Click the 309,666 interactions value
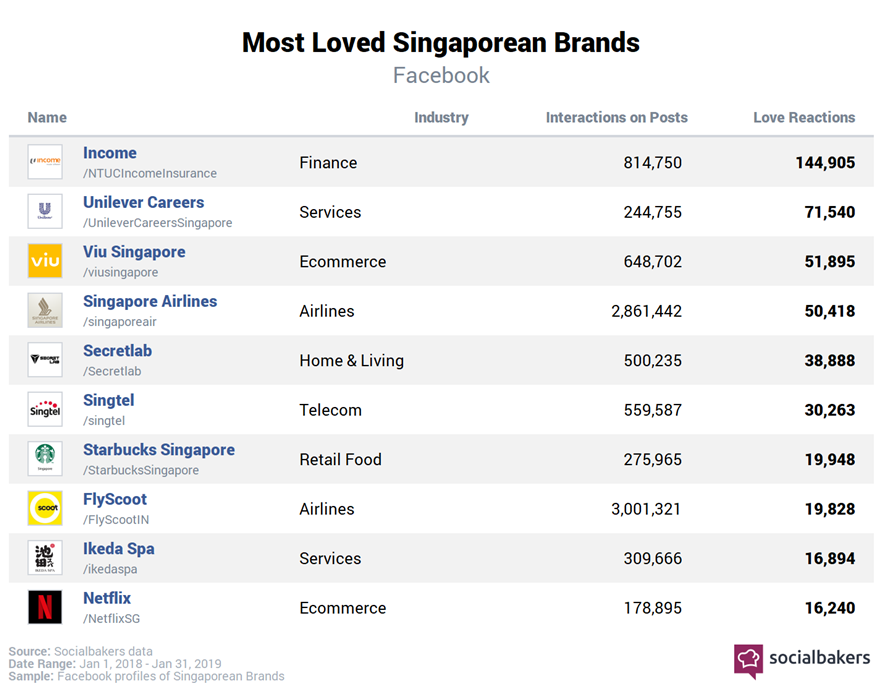Image resolution: width=881 pixels, height=687 pixels. pos(653,558)
